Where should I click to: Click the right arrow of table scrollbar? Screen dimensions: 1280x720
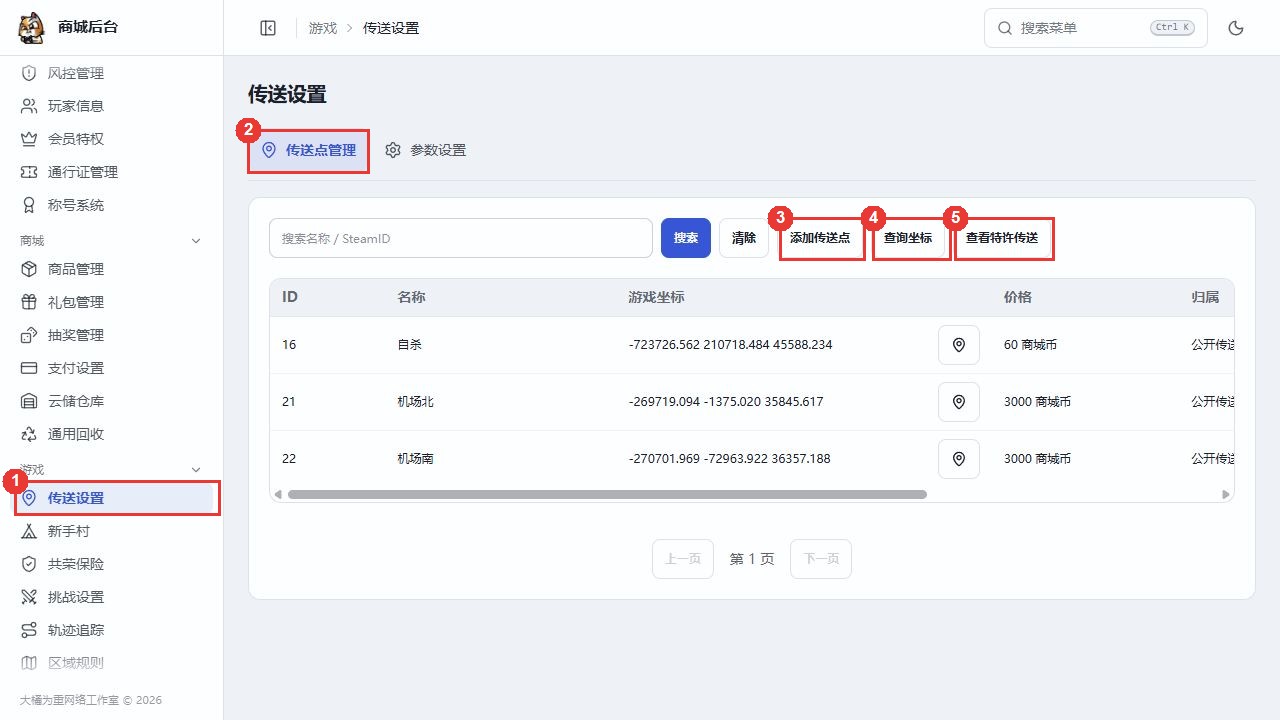coord(1226,494)
